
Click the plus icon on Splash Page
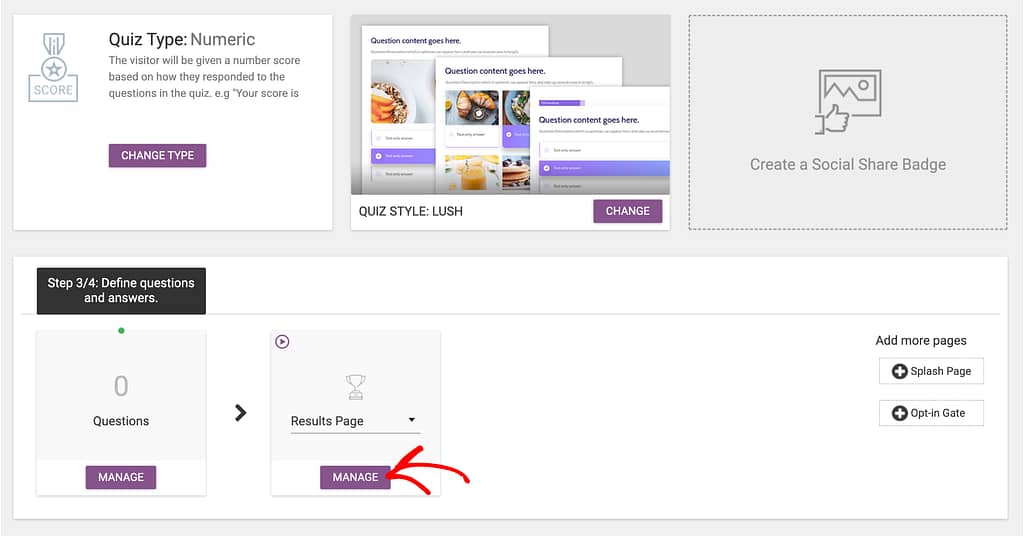pyautogui.click(x=899, y=371)
